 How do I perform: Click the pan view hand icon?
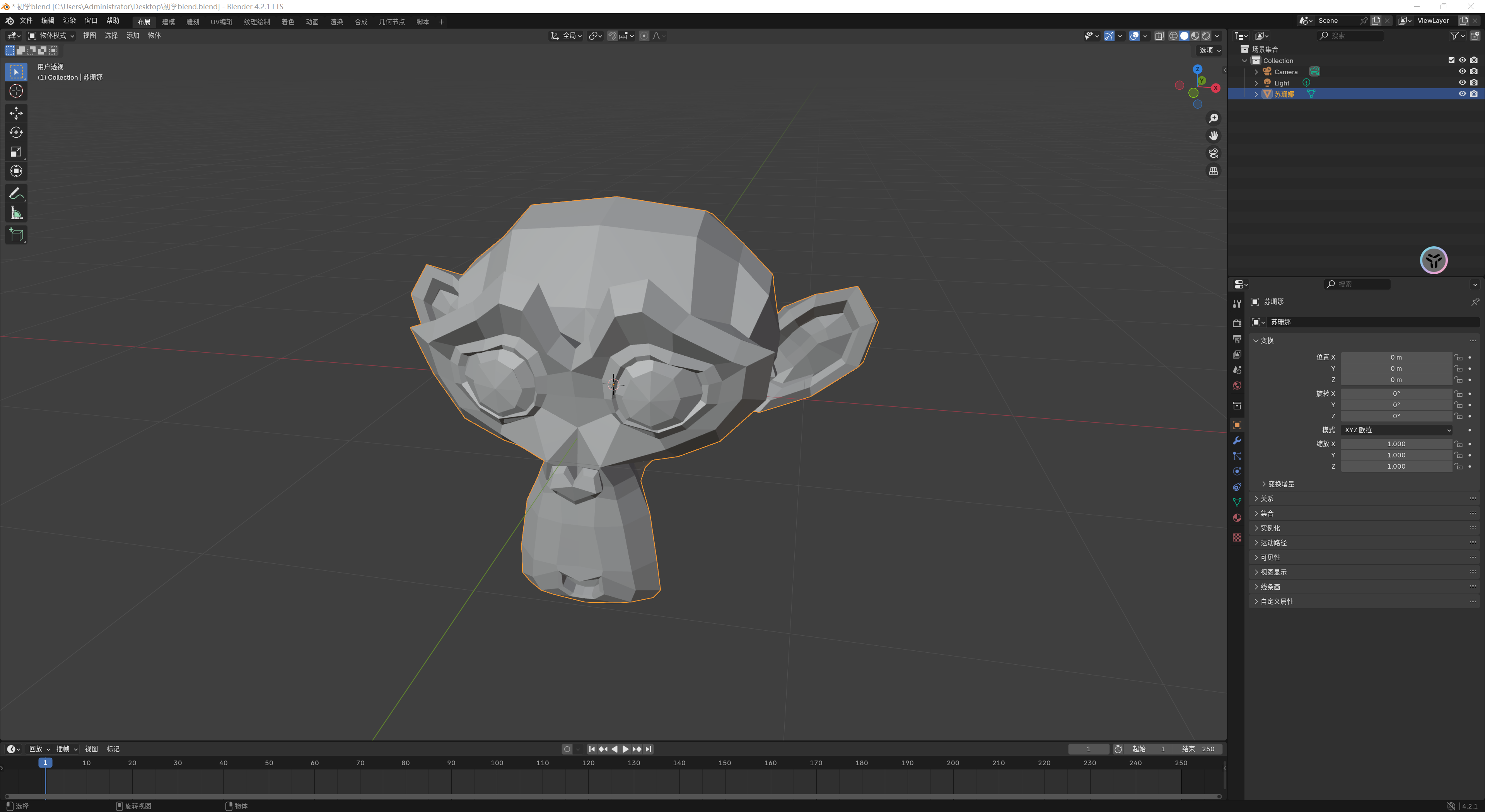click(x=1214, y=136)
